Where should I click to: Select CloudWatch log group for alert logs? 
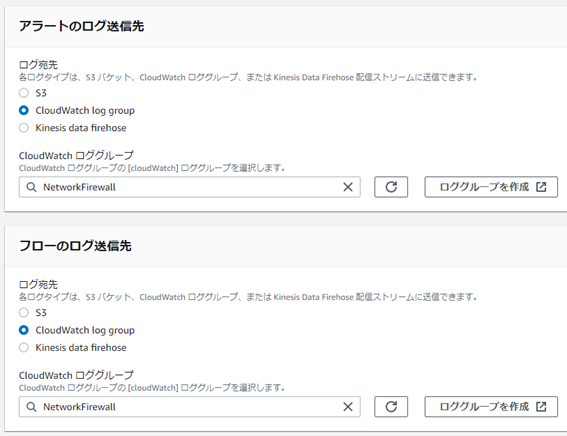(x=24, y=110)
